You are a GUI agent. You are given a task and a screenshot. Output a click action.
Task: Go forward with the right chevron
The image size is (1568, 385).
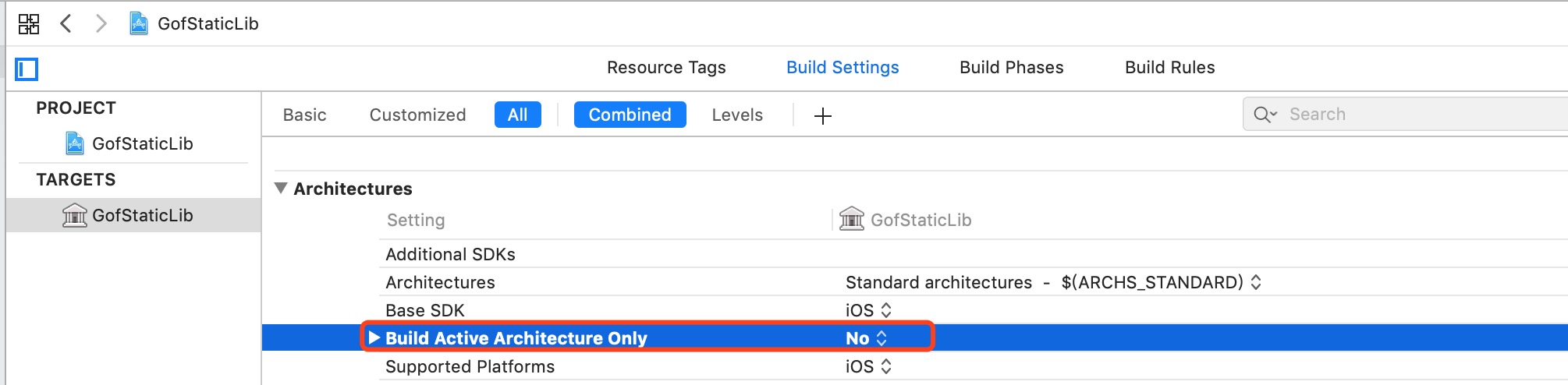pos(101,23)
